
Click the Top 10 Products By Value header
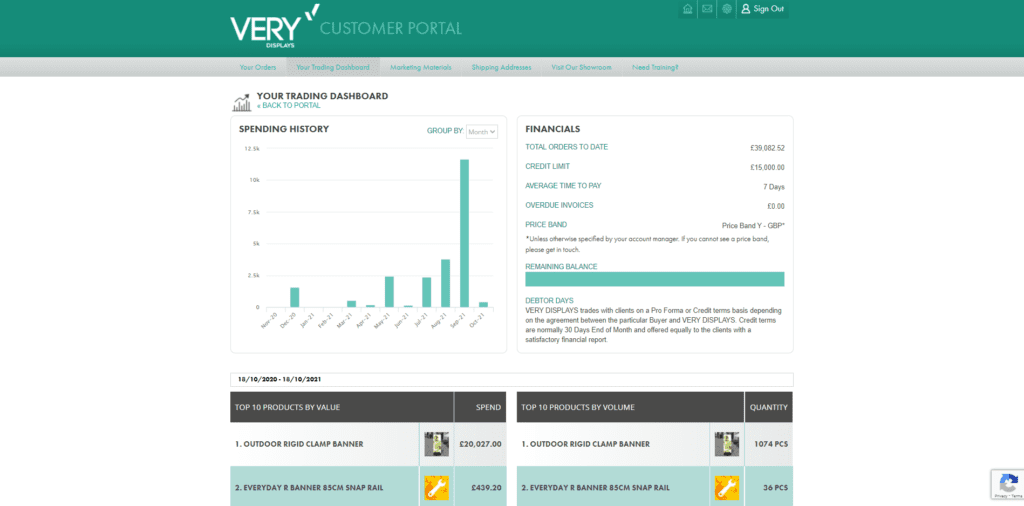point(342,407)
